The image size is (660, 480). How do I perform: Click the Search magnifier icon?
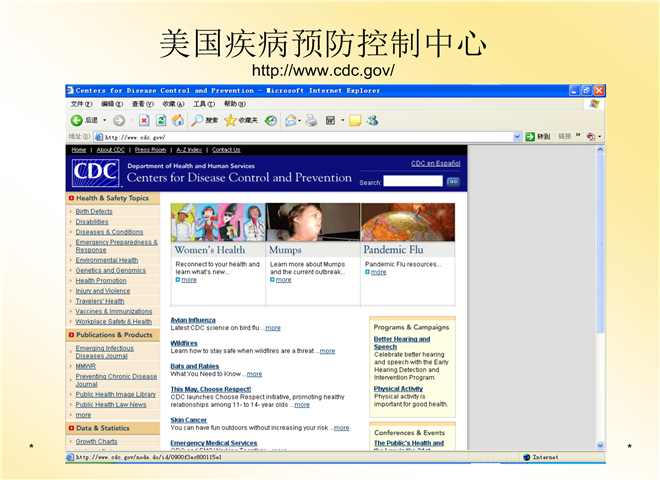(x=197, y=121)
